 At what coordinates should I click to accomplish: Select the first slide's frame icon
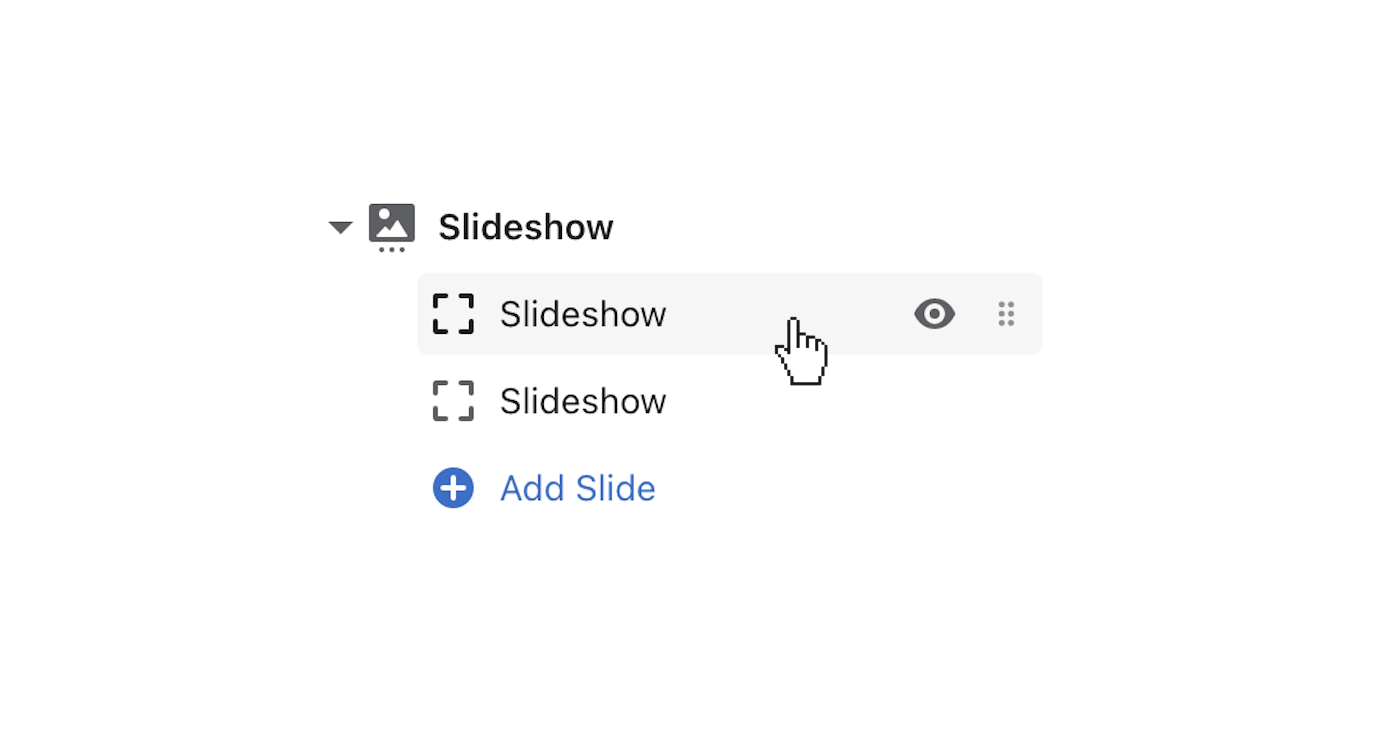pos(453,314)
